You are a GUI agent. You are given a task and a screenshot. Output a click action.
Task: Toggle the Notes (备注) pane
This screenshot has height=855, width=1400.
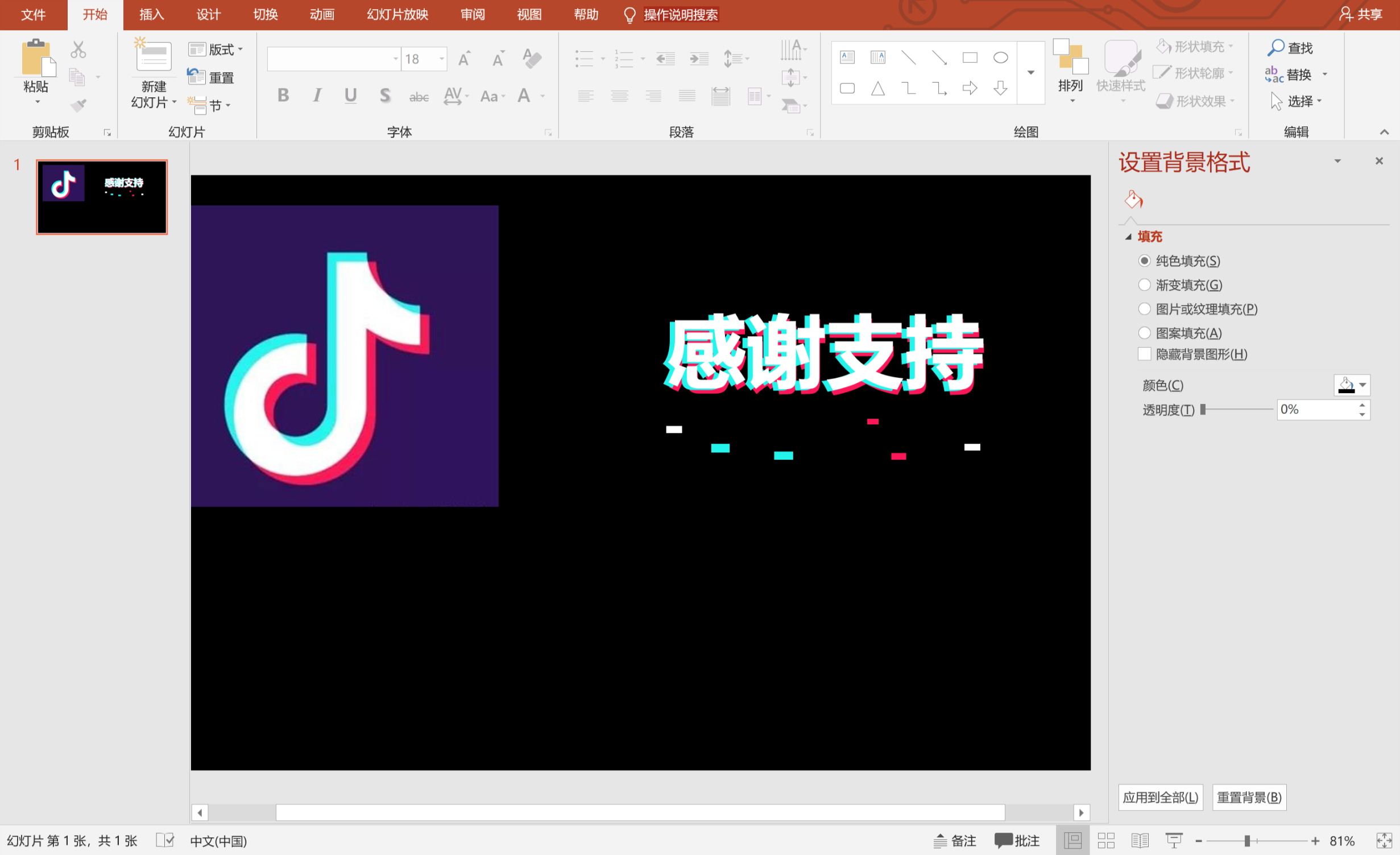(955, 840)
